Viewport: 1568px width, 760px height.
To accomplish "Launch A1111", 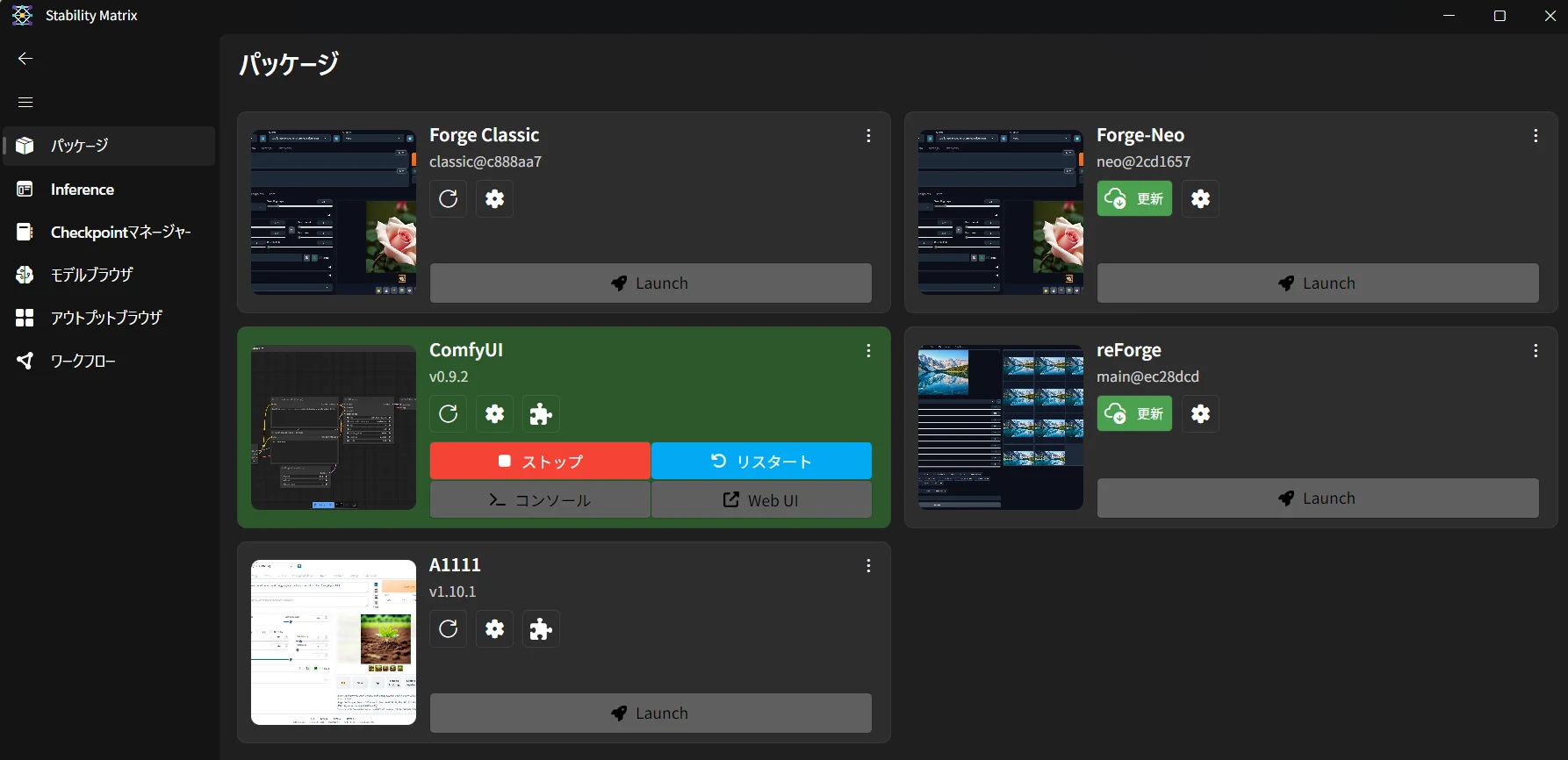I will coord(651,713).
